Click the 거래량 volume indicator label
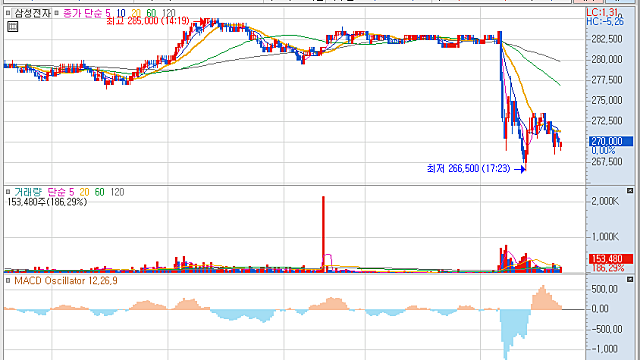 (x=28, y=192)
